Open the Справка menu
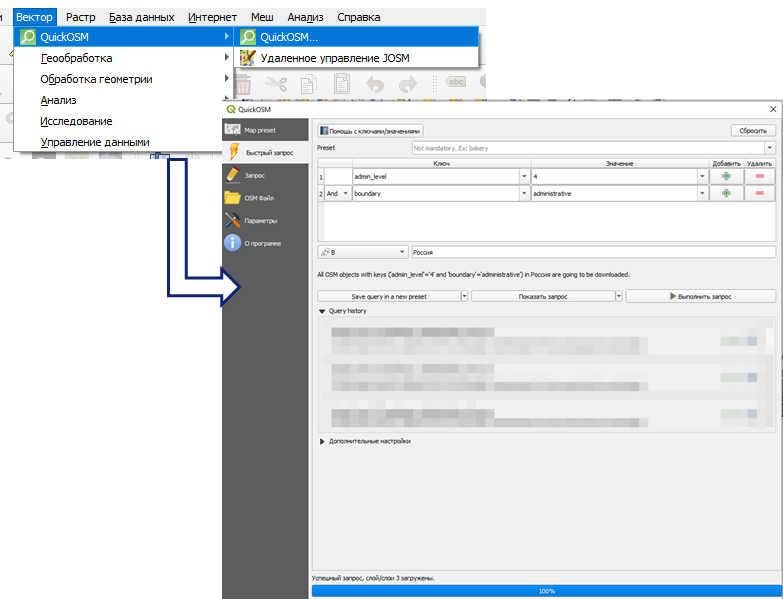Viewport: 783px width, 599px height. pos(359,17)
